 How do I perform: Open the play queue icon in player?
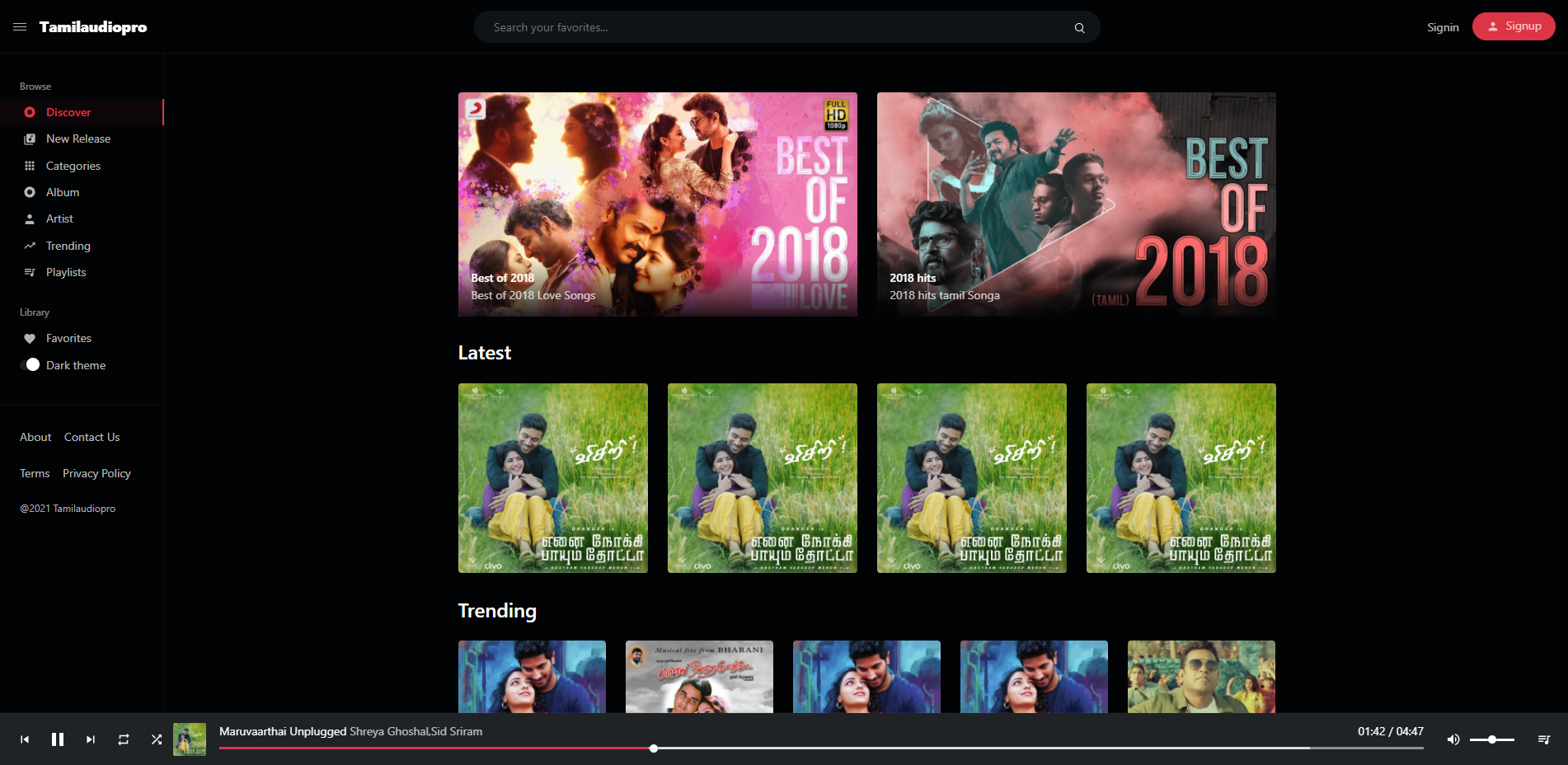pyautogui.click(x=1545, y=739)
